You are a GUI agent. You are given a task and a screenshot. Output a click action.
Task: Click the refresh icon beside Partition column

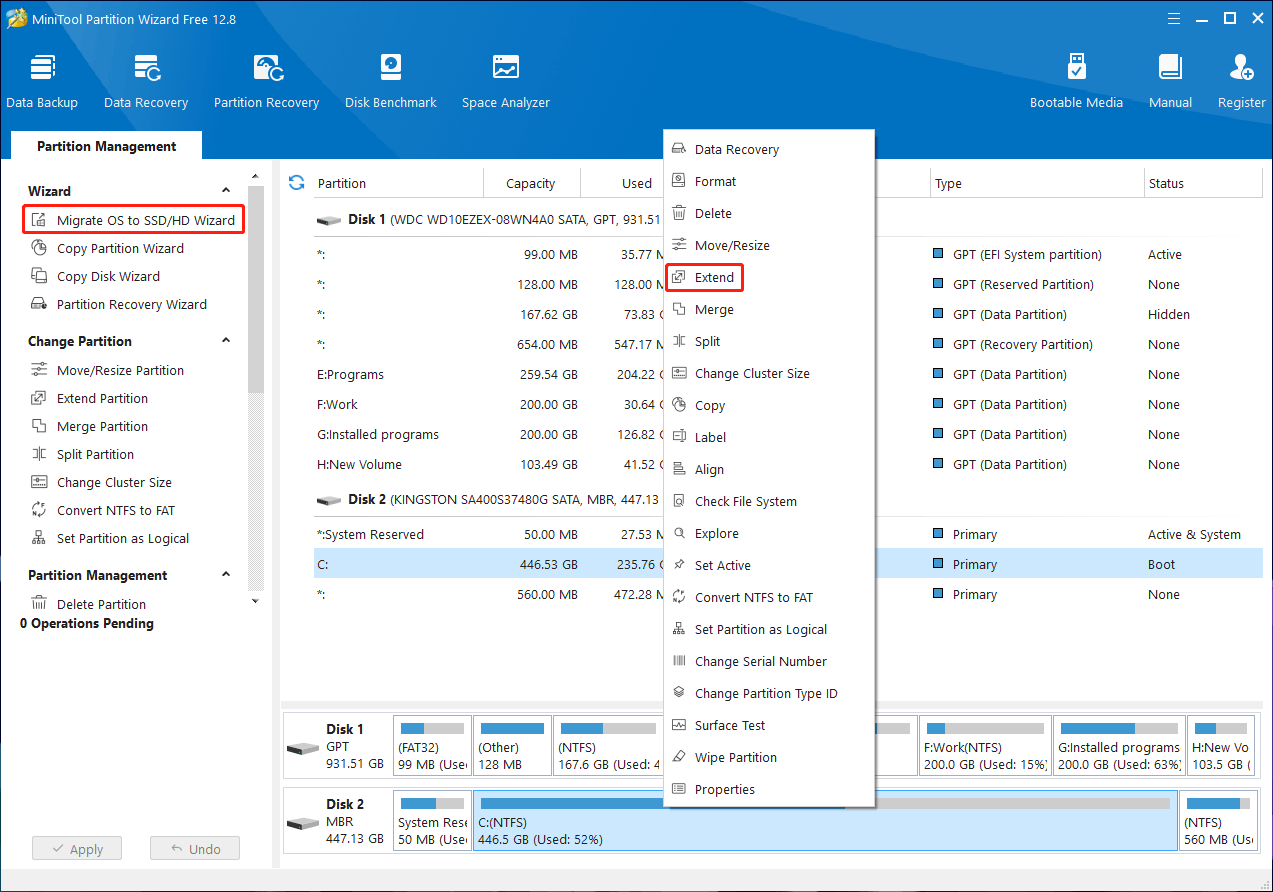(x=296, y=182)
